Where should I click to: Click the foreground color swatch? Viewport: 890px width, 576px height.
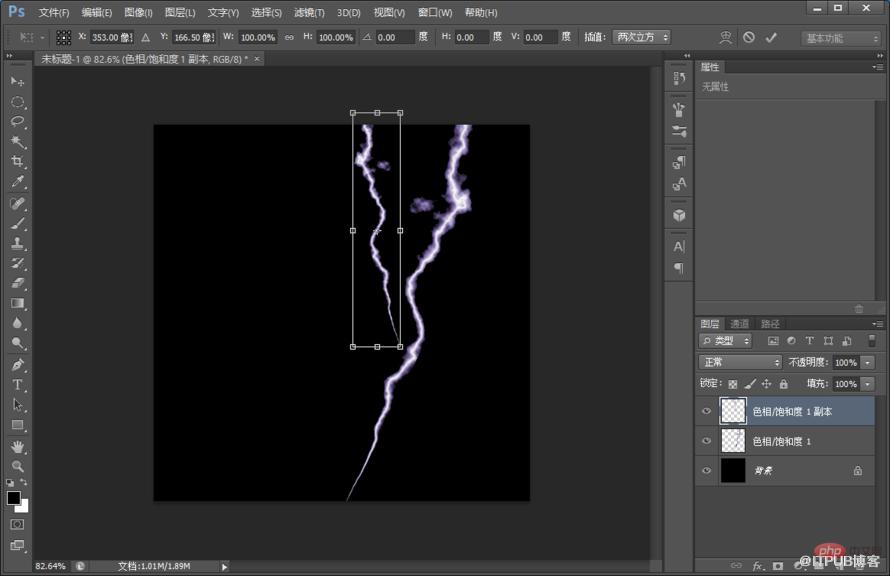[x=14, y=498]
